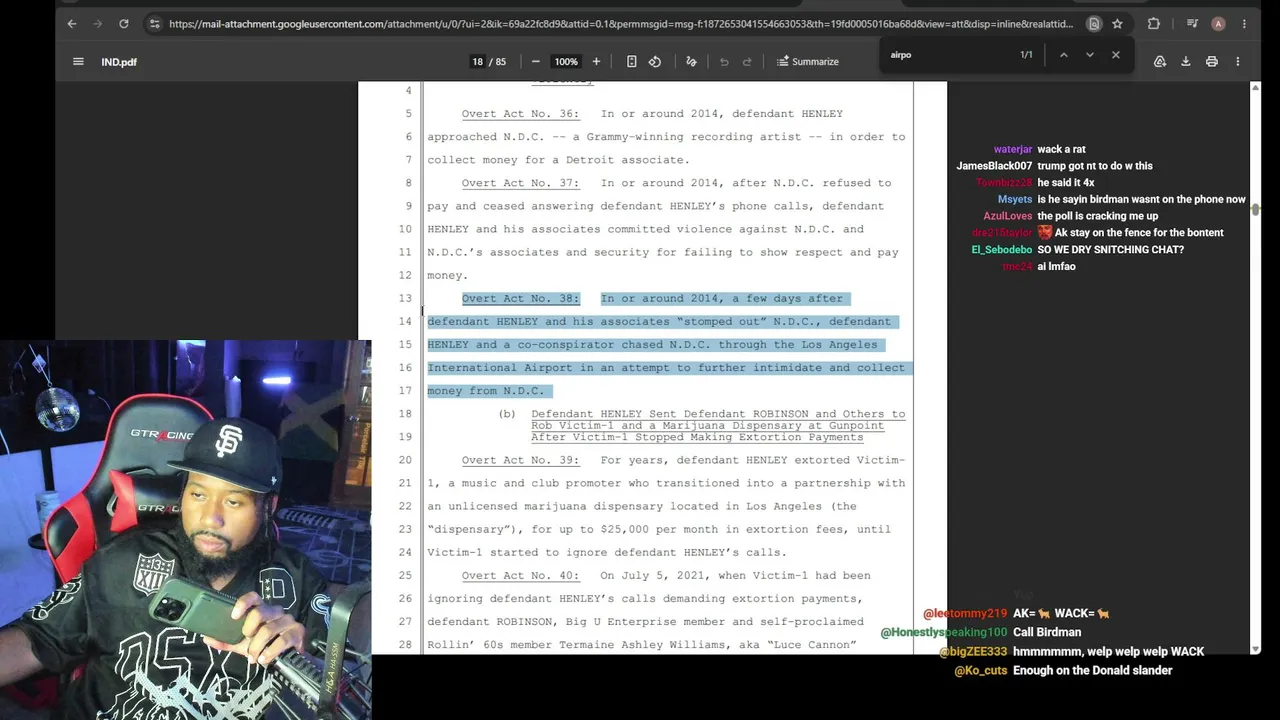Viewport: 1280px width, 720px height.
Task: Click the reader mode icon in address bar
Action: 1094,24
